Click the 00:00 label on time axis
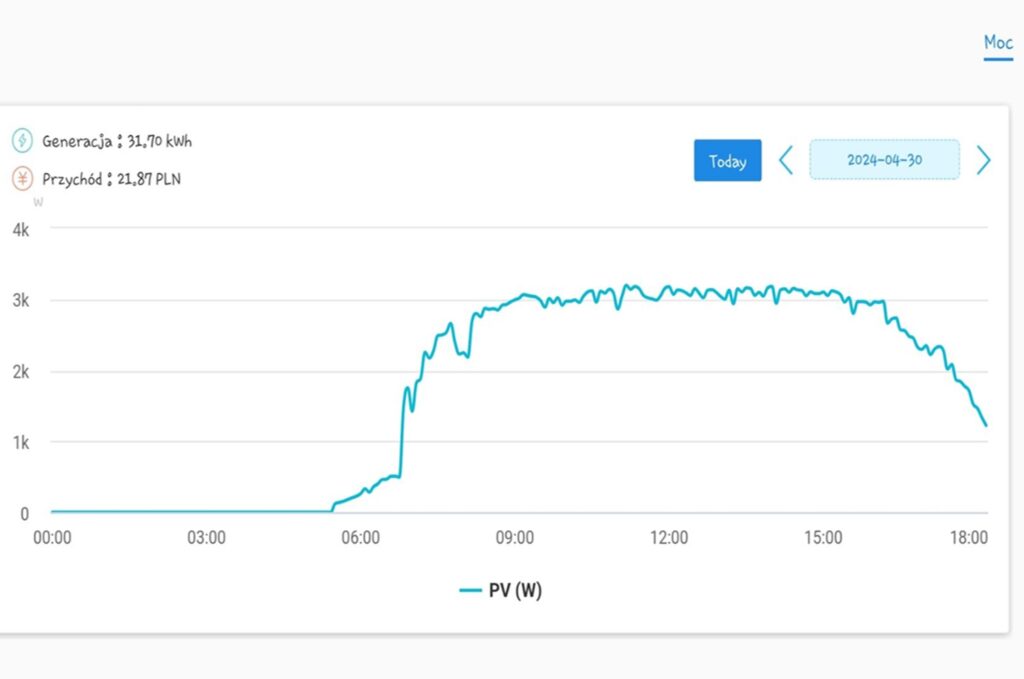 point(52,538)
